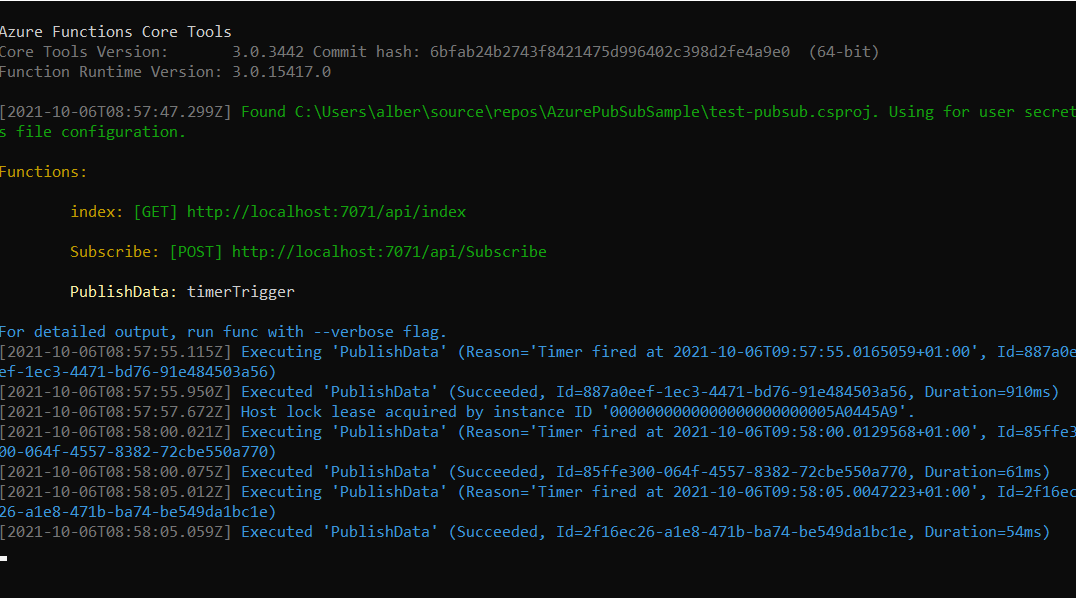This screenshot has width=1076, height=598.
Task: Click the yellow 'Functions:' heading
Action: point(44,172)
